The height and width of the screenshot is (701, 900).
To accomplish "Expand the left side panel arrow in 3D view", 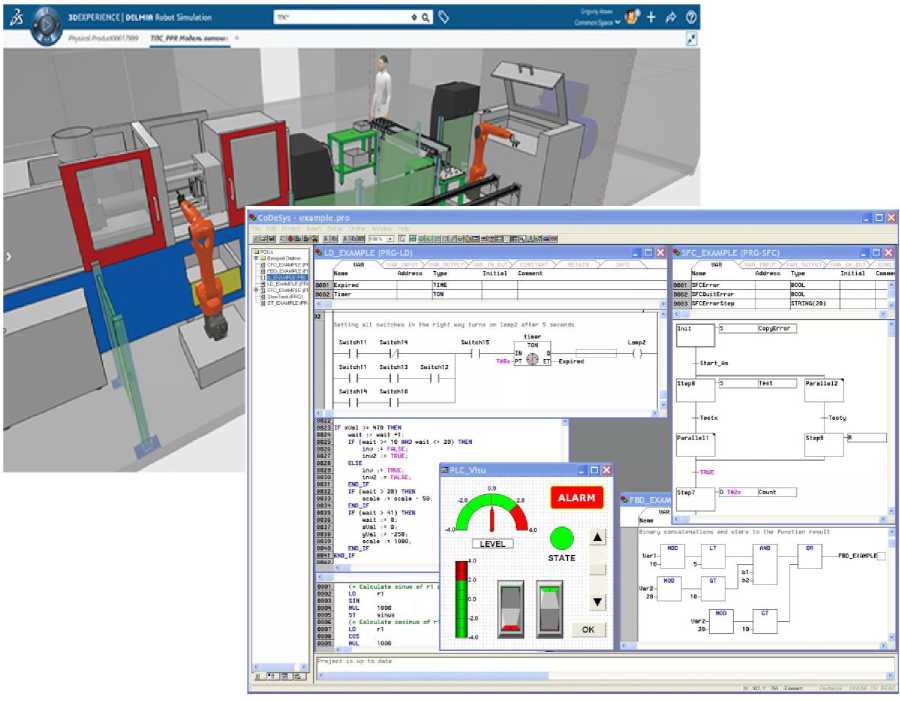I will pyautogui.click(x=8, y=256).
